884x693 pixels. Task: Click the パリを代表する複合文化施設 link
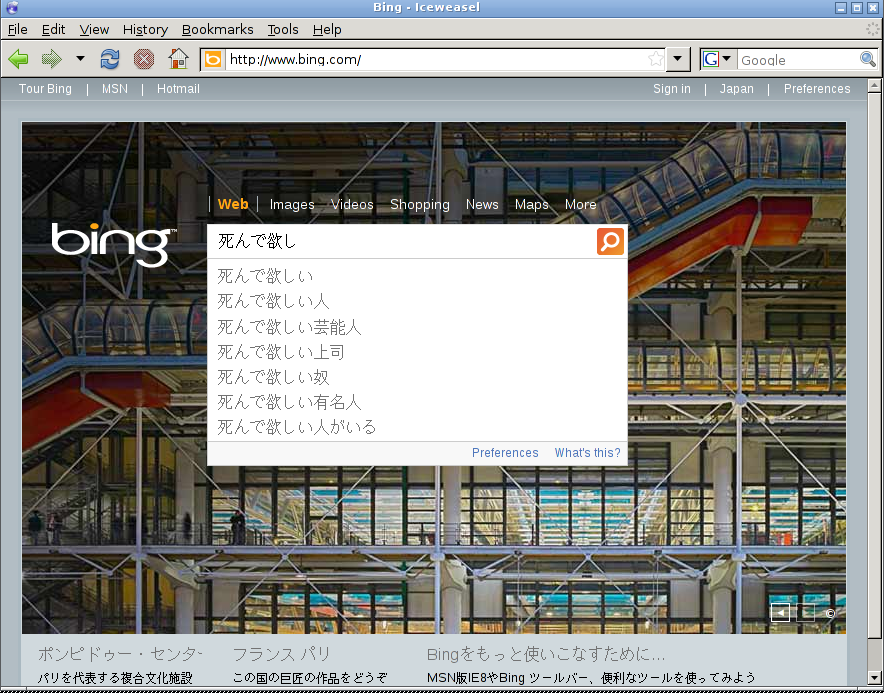(x=115, y=678)
